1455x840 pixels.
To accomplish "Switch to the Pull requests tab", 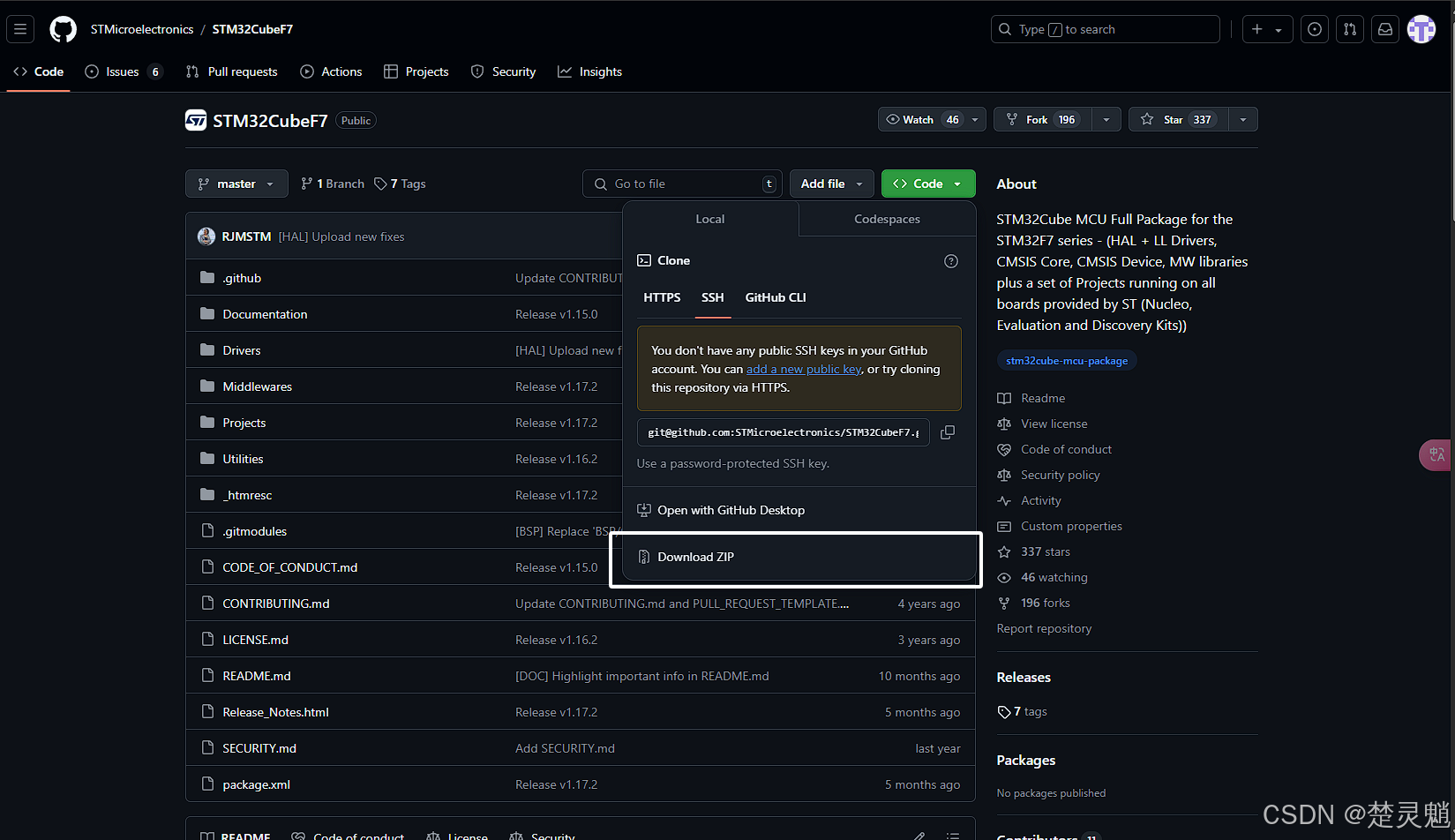I will (232, 71).
